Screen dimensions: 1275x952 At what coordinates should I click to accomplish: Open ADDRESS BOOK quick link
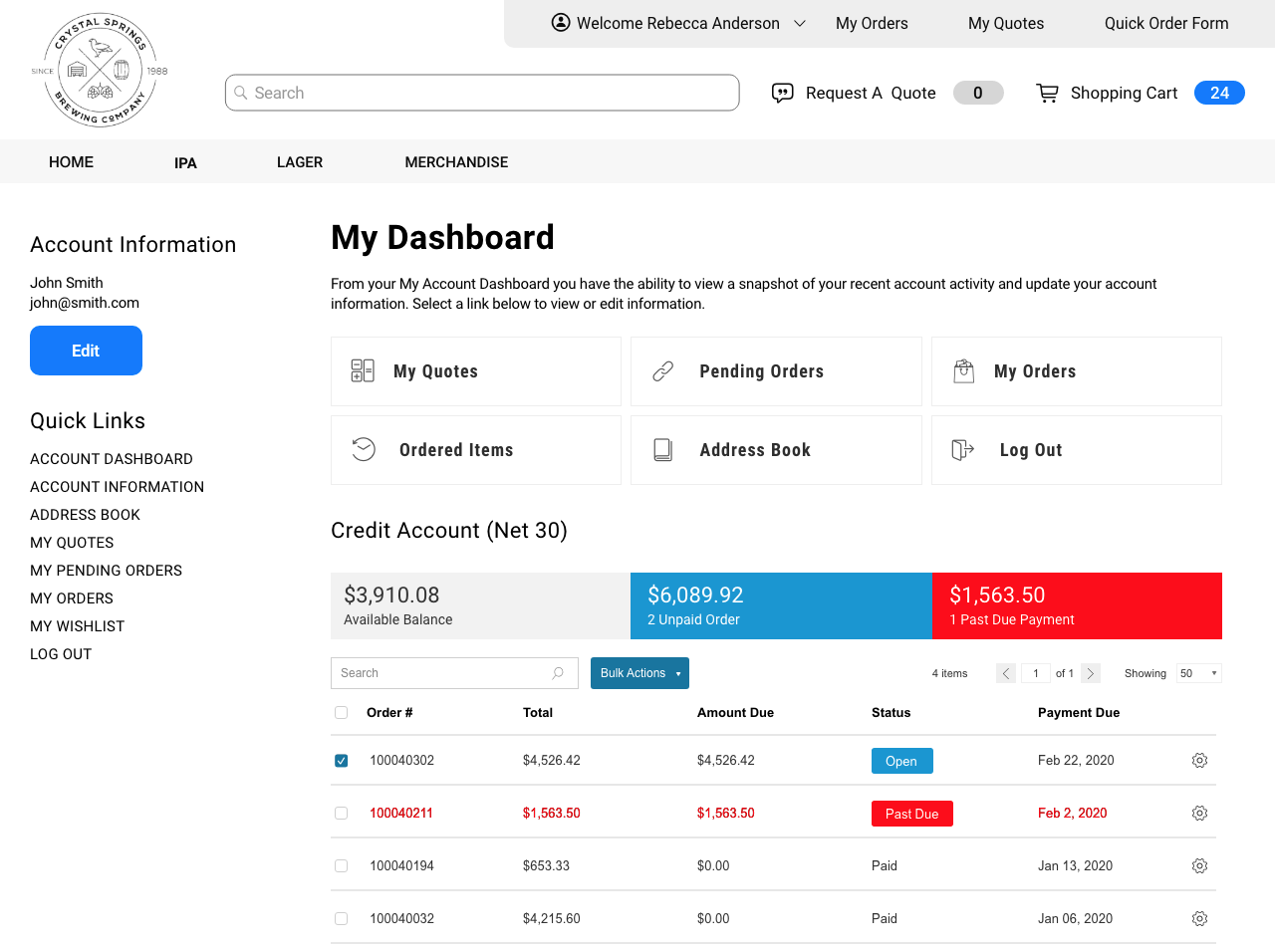coord(85,515)
